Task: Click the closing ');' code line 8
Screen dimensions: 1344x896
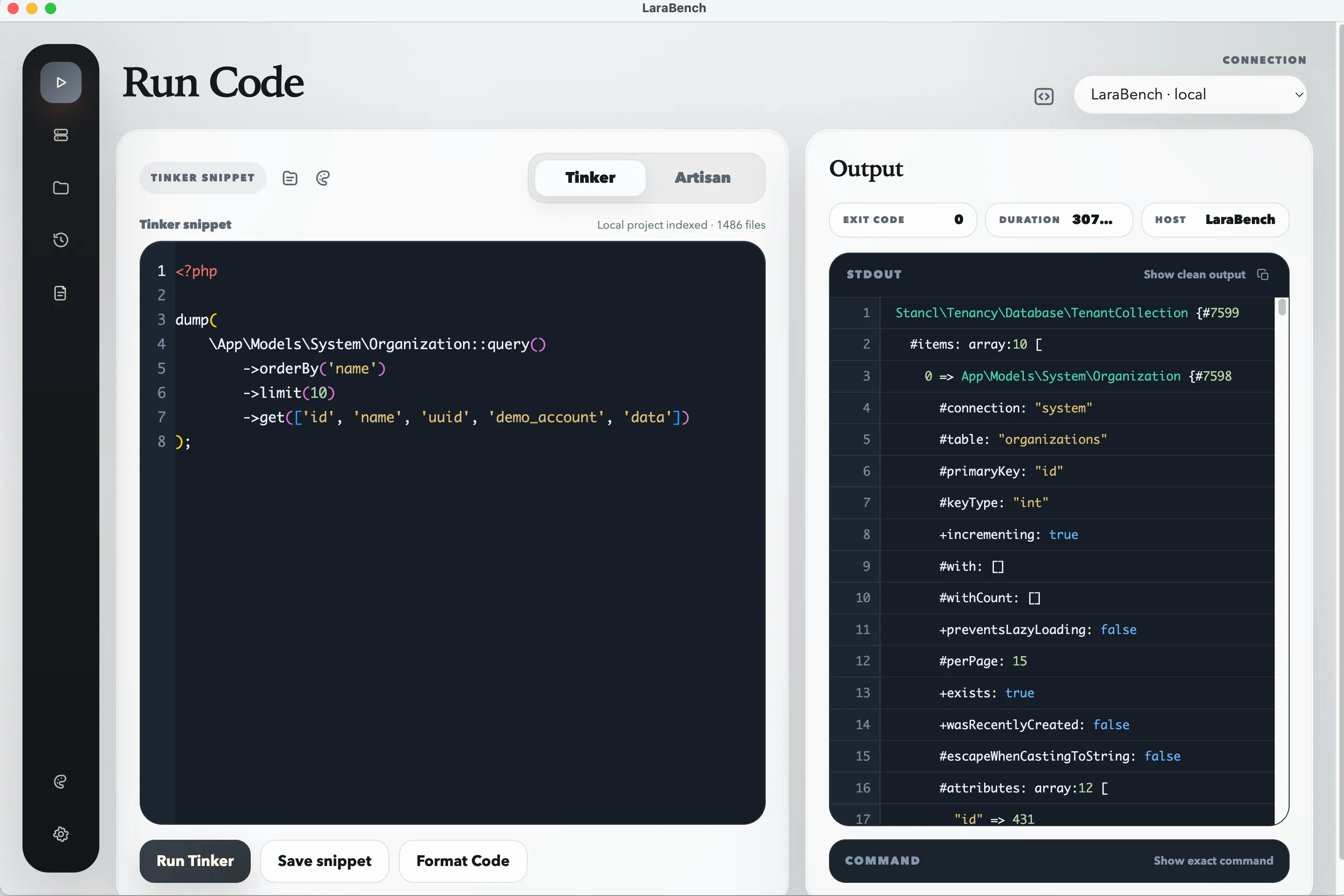Action: pos(183,442)
